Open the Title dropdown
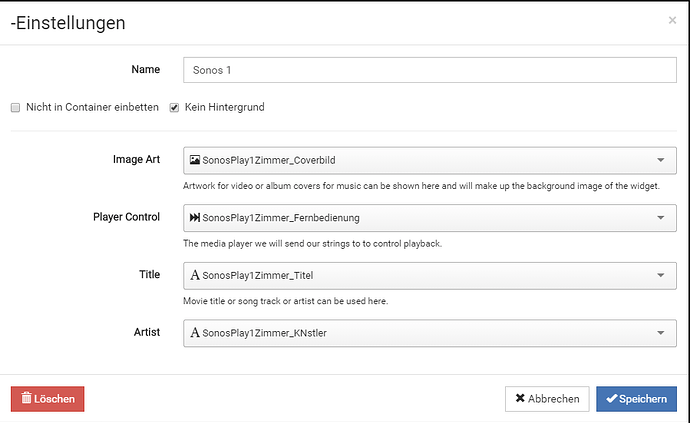690x423 pixels. [429, 276]
